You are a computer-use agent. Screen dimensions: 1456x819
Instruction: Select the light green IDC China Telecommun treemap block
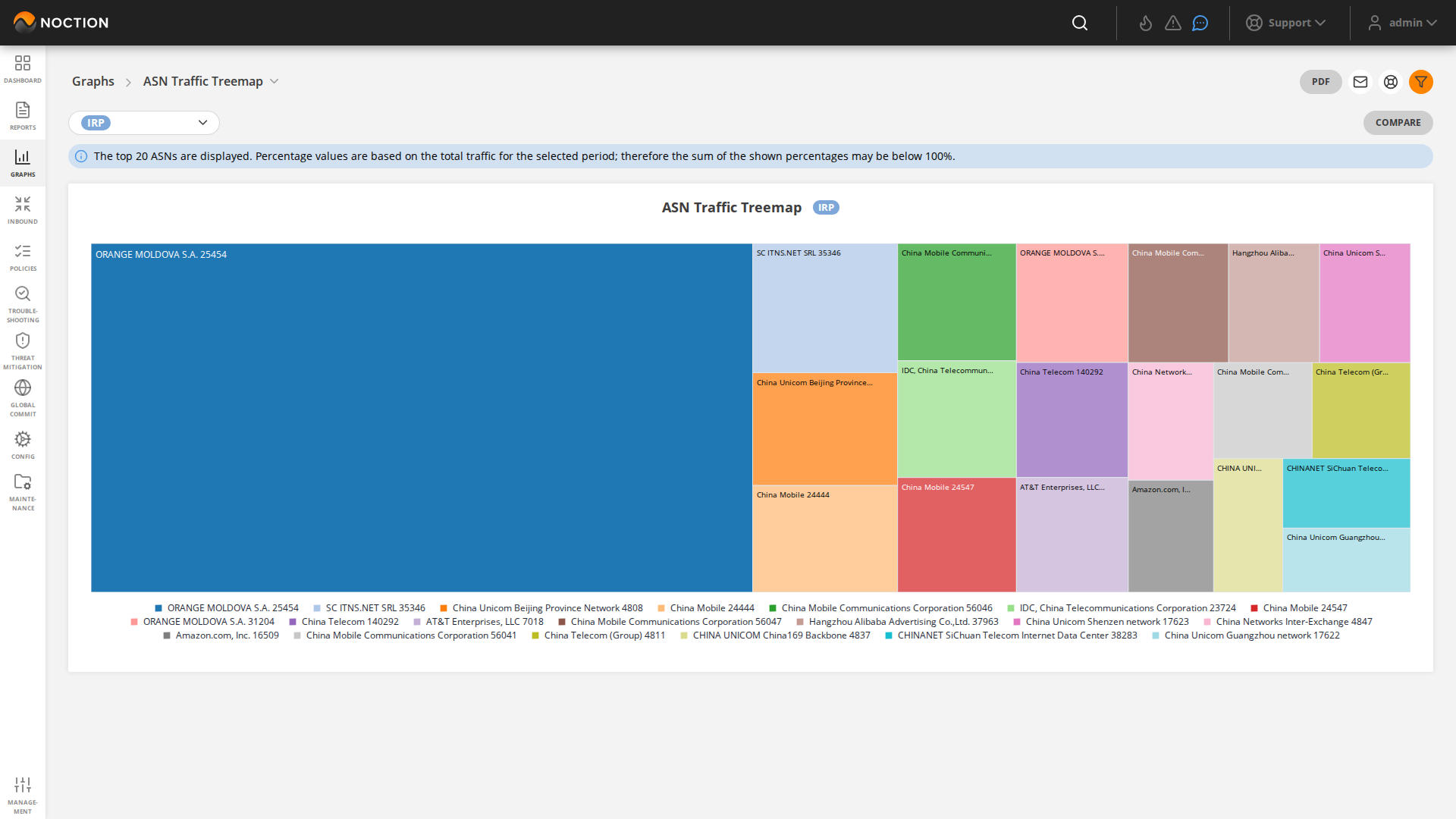coord(957,419)
